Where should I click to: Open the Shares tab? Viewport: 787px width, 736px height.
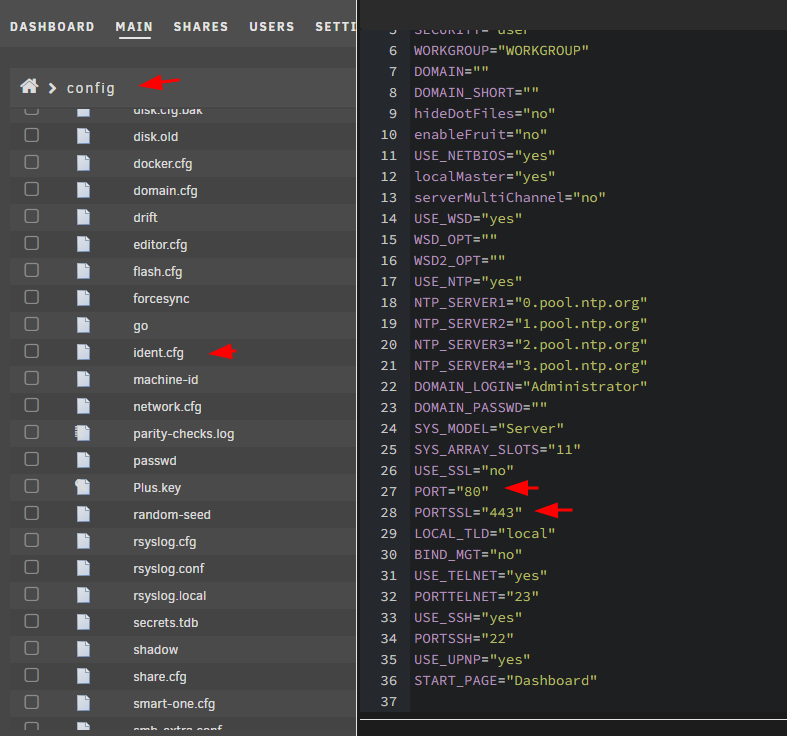point(201,27)
